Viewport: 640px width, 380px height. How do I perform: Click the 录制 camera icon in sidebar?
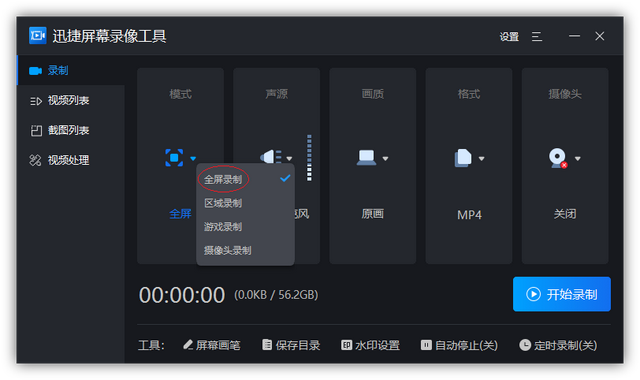pos(36,71)
